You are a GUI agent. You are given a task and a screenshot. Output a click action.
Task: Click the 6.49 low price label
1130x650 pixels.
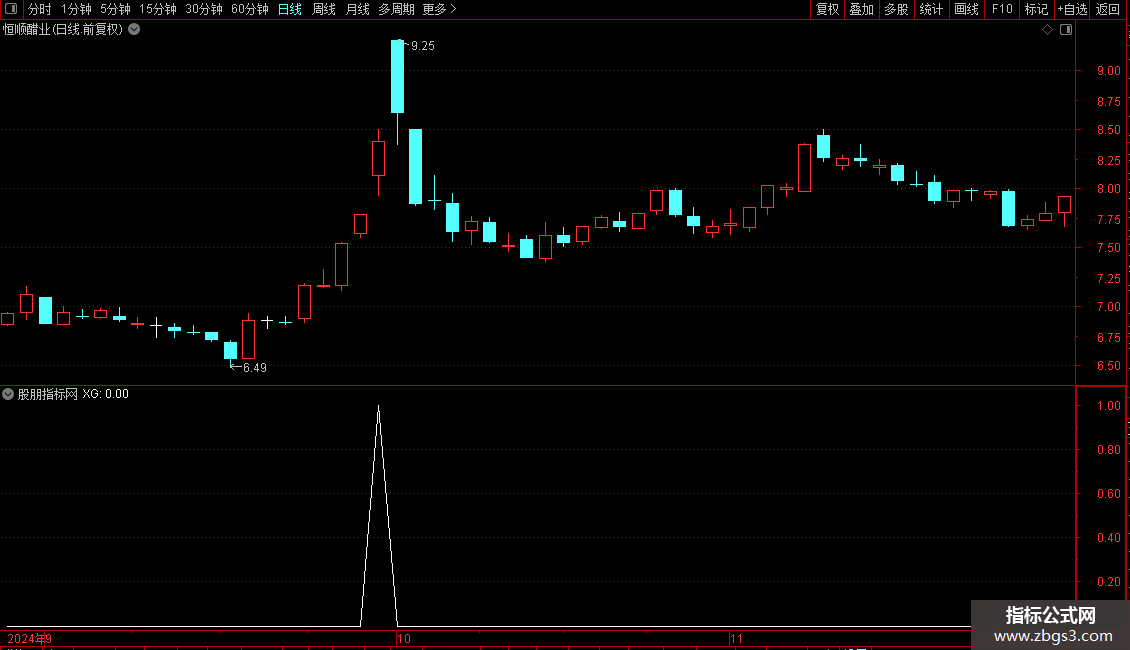click(x=254, y=368)
